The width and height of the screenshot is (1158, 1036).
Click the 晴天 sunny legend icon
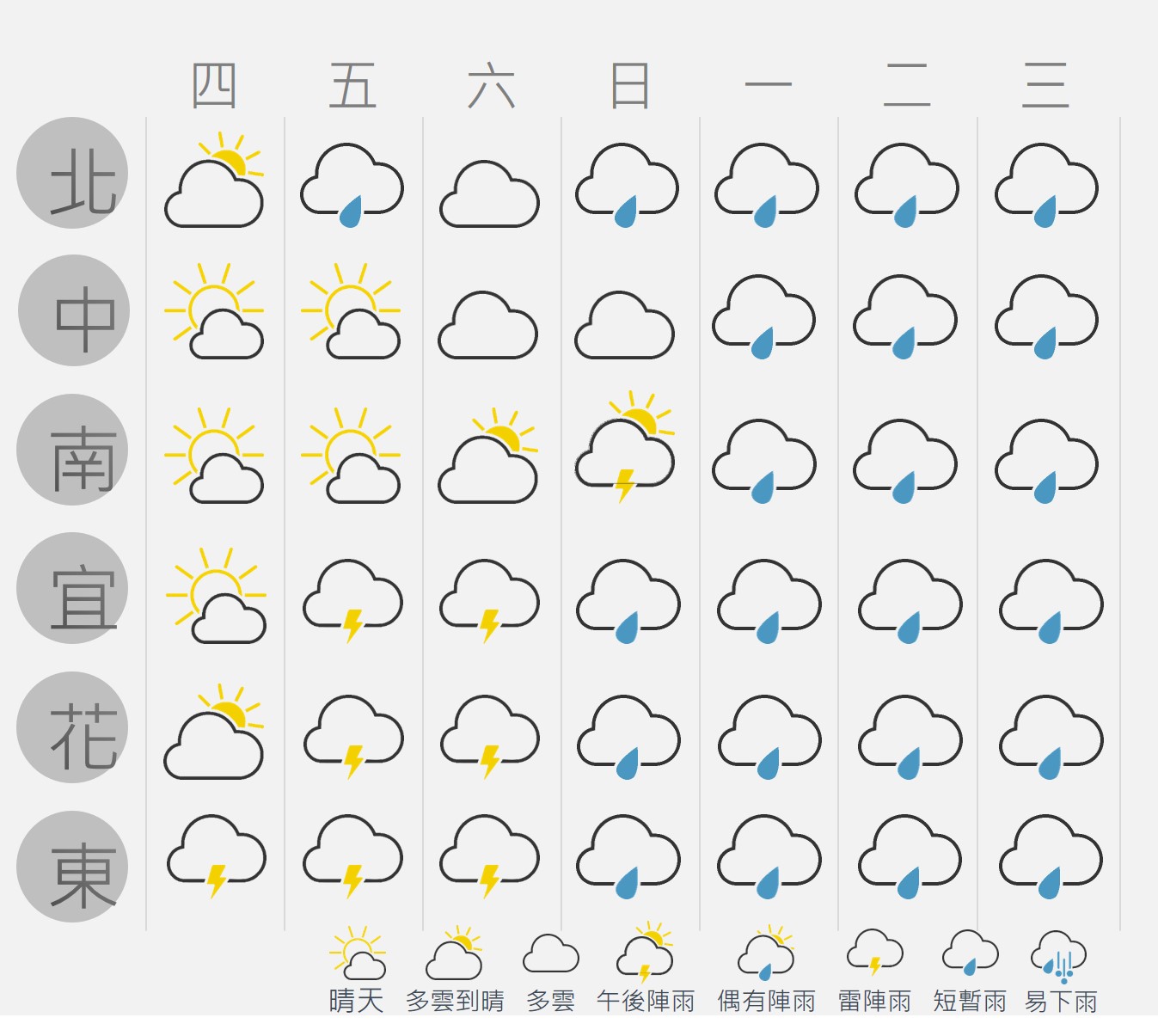[358, 953]
